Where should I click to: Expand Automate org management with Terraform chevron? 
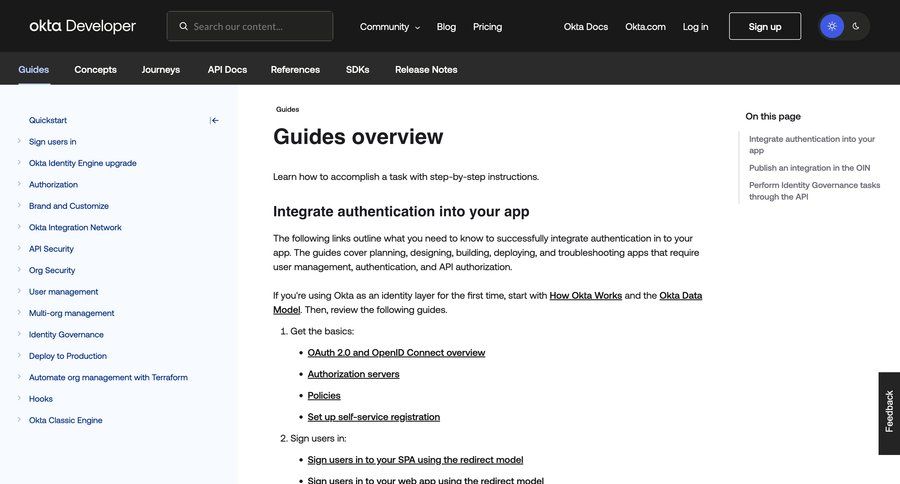[19, 377]
